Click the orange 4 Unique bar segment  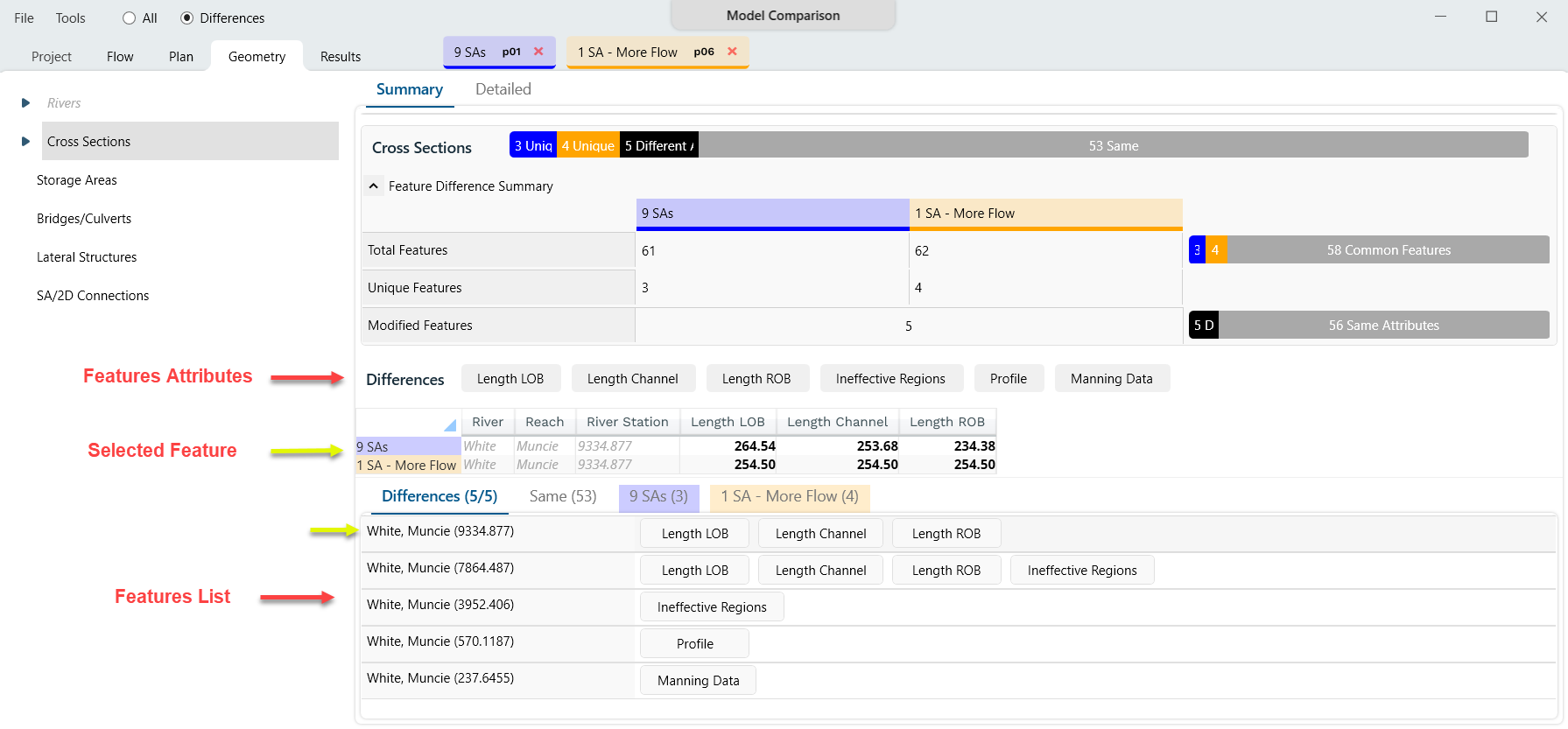[587, 146]
